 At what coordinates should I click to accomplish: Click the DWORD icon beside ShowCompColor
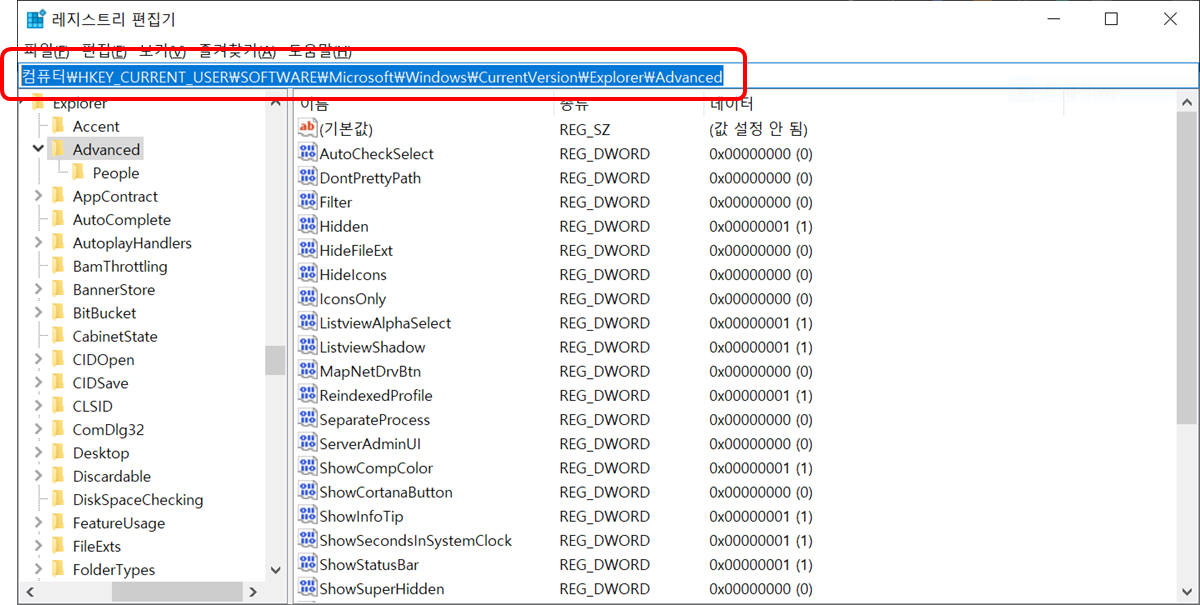[307, 467]
